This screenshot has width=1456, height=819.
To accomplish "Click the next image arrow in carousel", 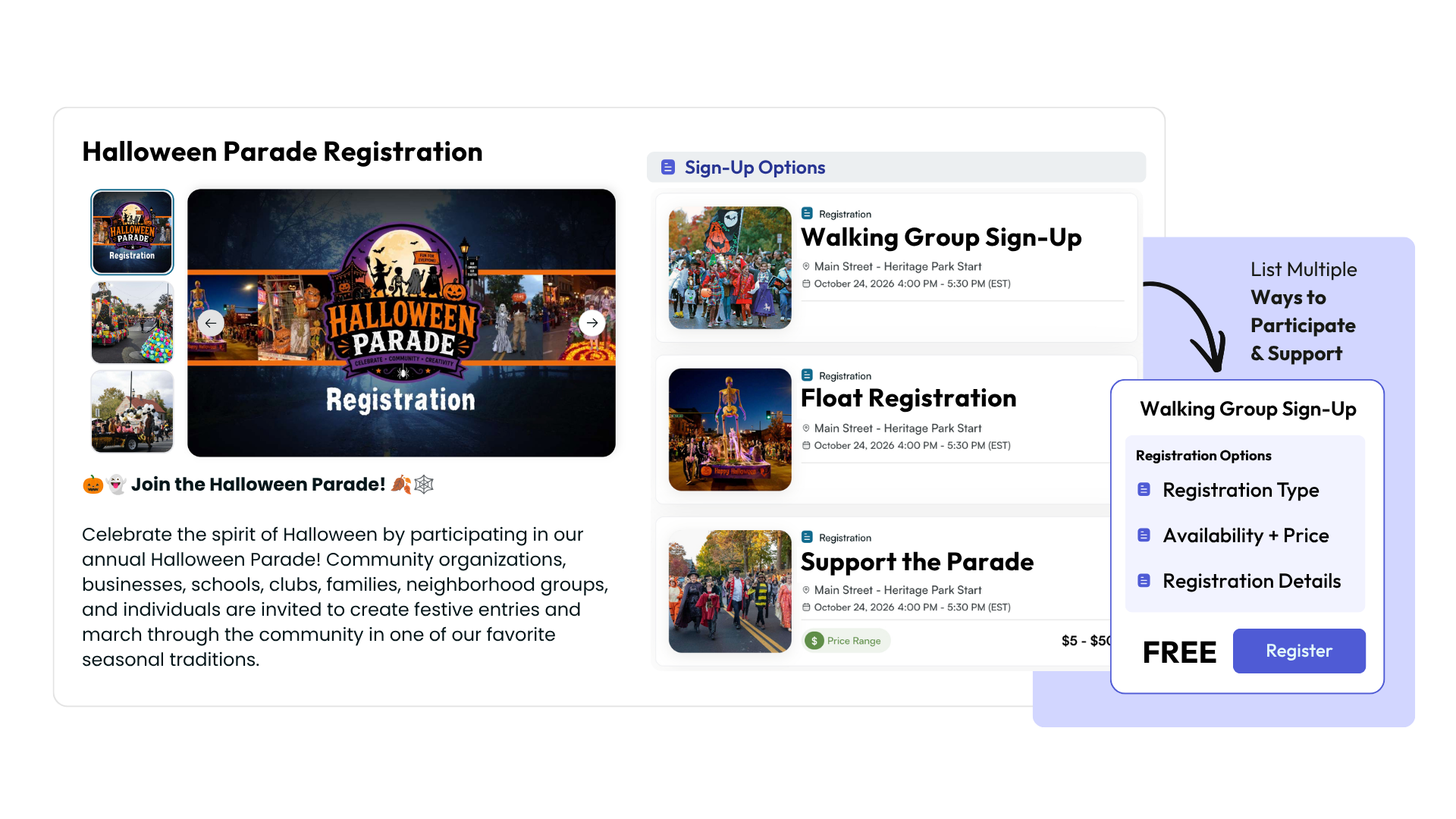I will 592,323.
